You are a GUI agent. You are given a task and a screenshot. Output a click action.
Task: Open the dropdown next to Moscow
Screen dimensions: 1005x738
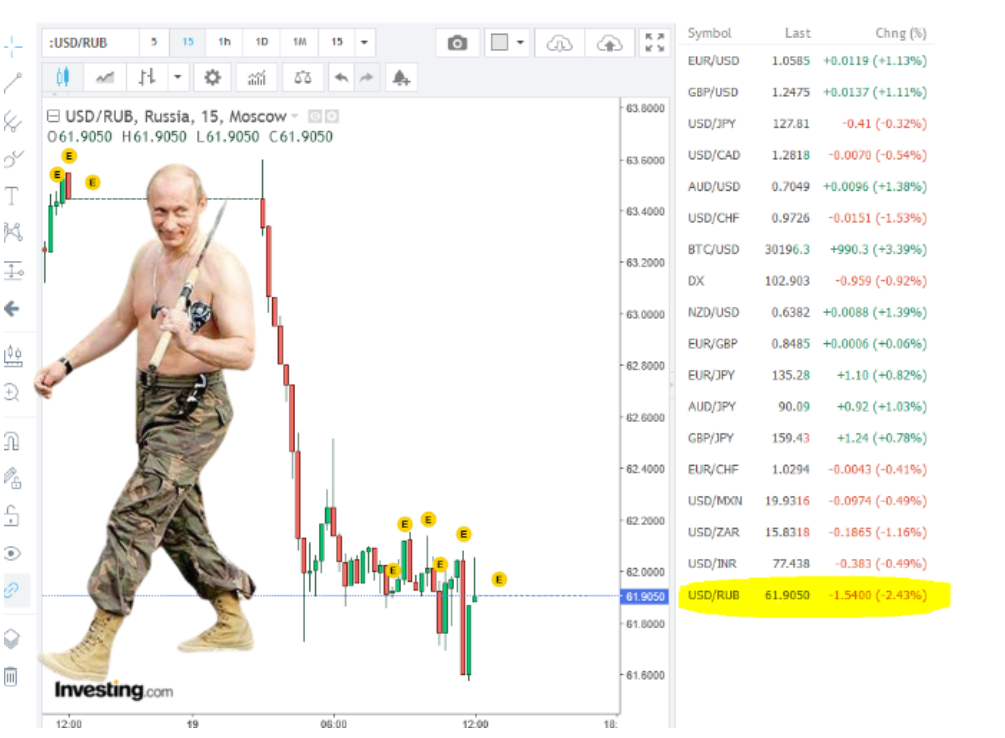tap(295, 116)
